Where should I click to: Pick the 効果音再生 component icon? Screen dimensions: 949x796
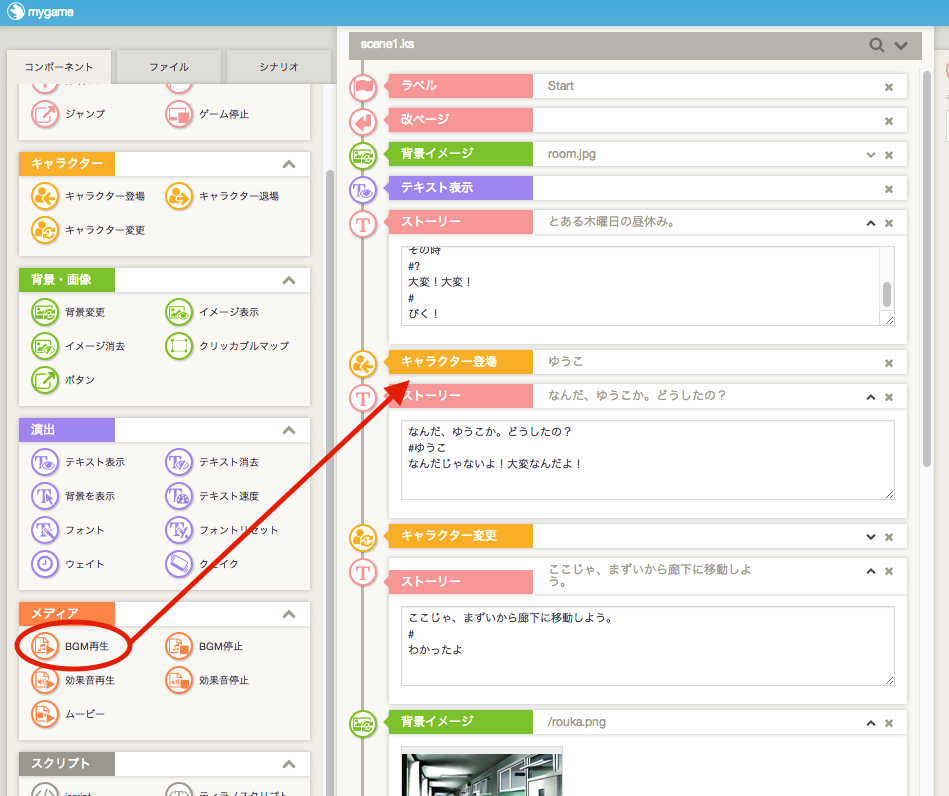point(45,680)
